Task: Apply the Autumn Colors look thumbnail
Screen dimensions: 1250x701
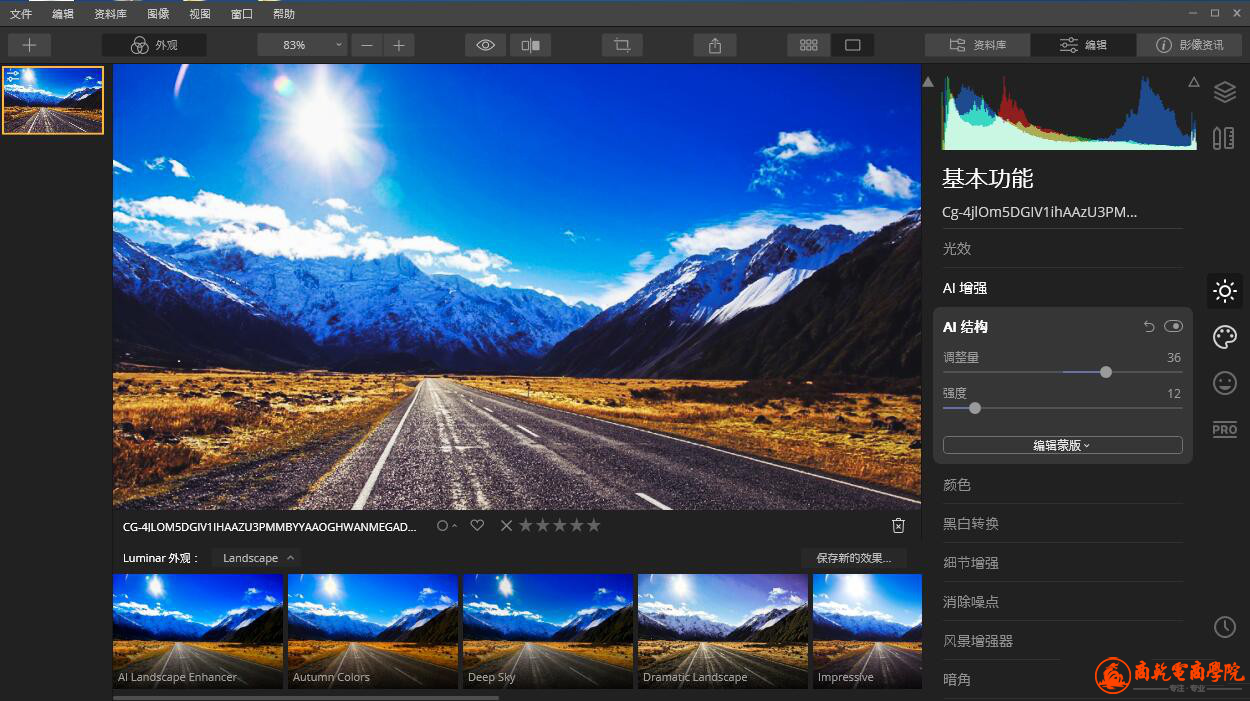Action: coord(372,631)
